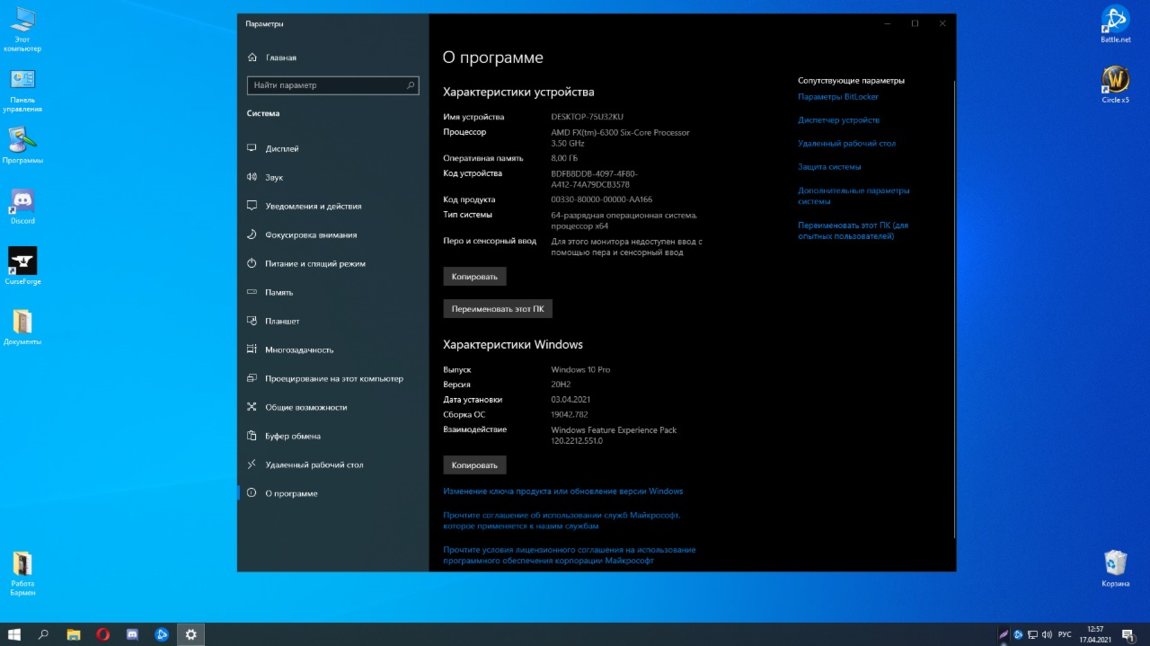Open Фокусировка внимания moon icon
The image size is (1150, 646).
click(x=252, y=235)
